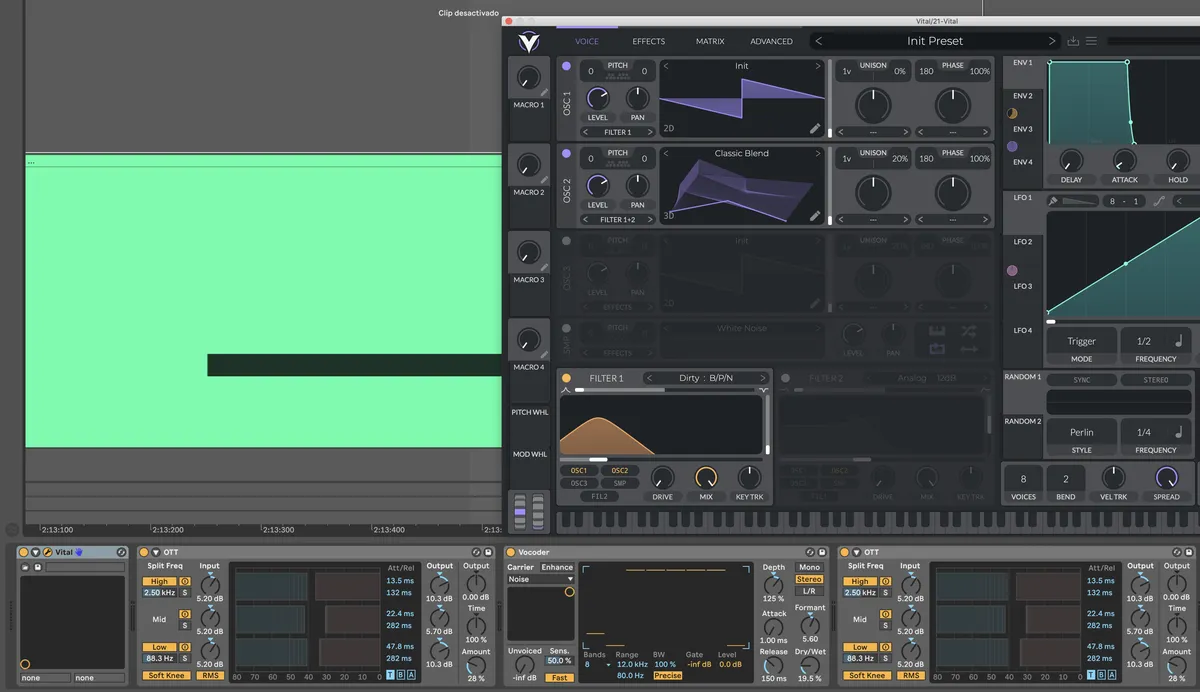Toggle OSC 1 power button off
Screen dimensions: 1200x692
click(x=567, y=66)
